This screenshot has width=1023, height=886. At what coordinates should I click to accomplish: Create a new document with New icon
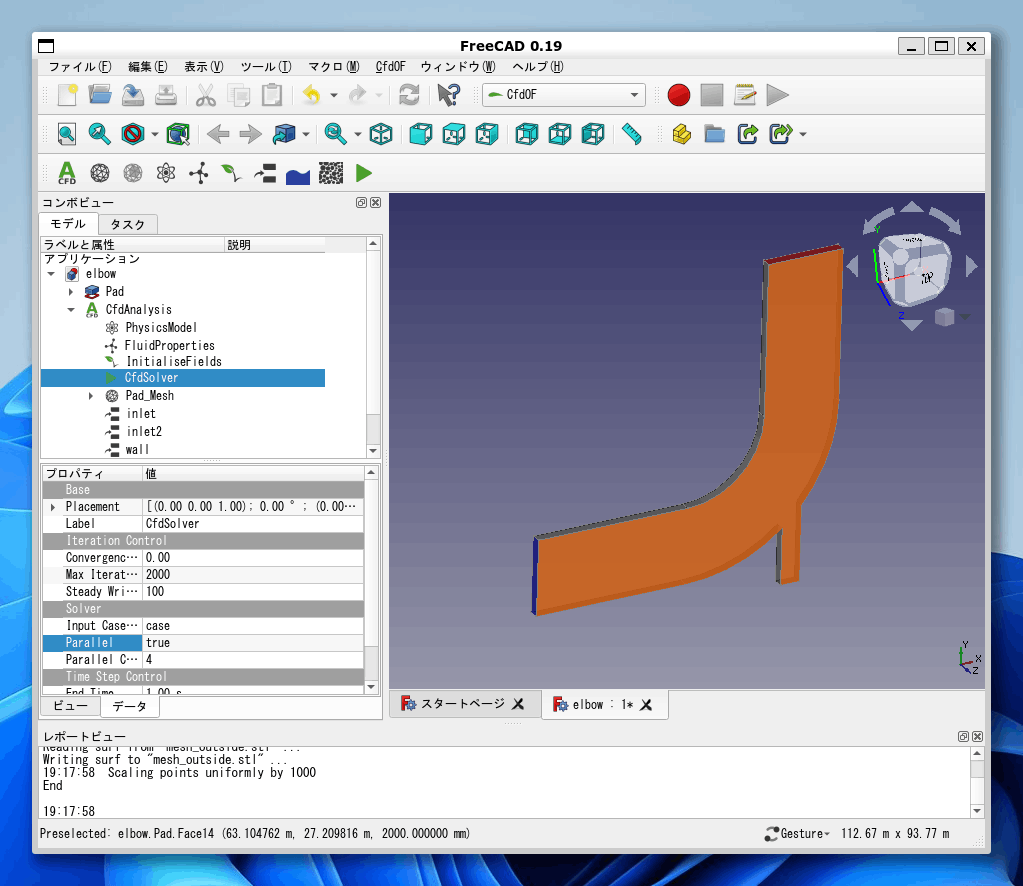pos(67,95)
